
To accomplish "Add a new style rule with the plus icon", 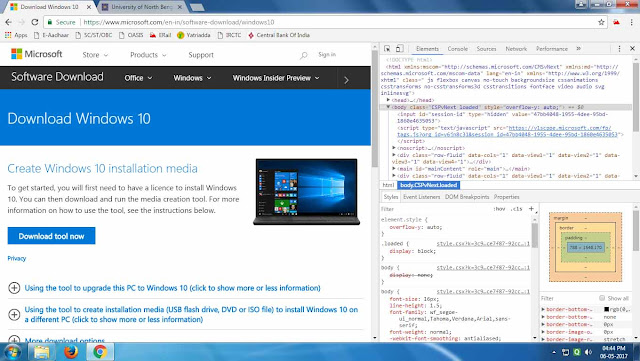I will 531,209.
